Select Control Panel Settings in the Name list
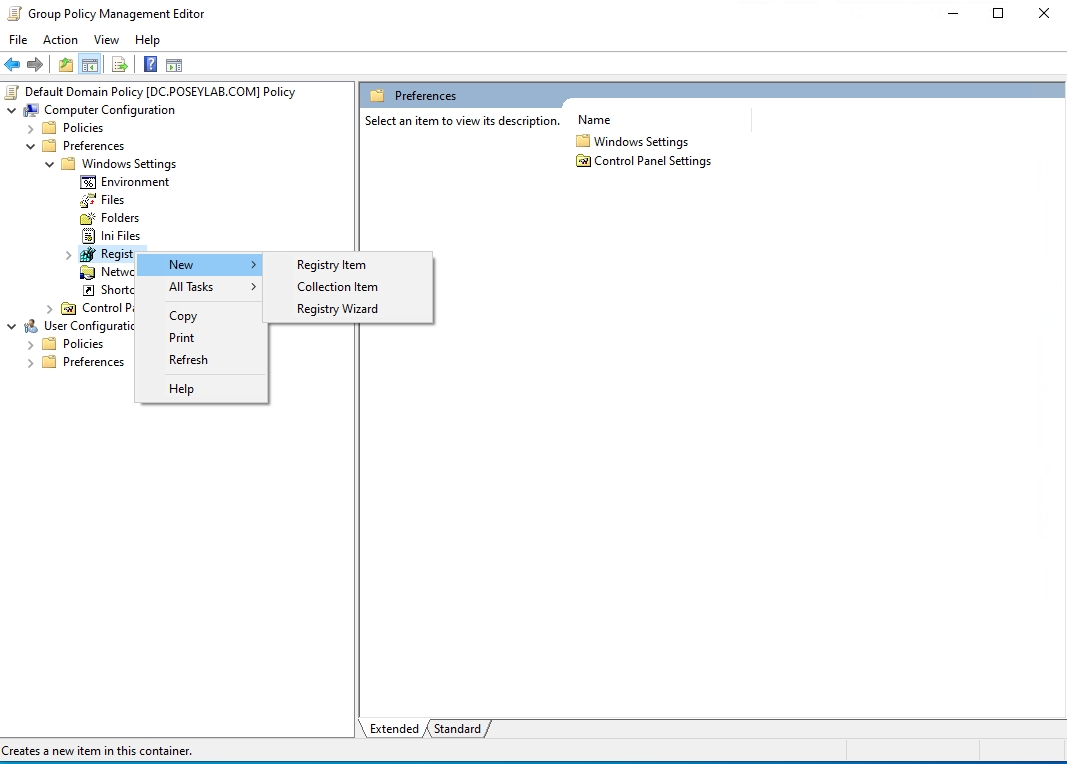This screenshot has width=1067, height=764. pyautogui.click(x=651, y=161)
